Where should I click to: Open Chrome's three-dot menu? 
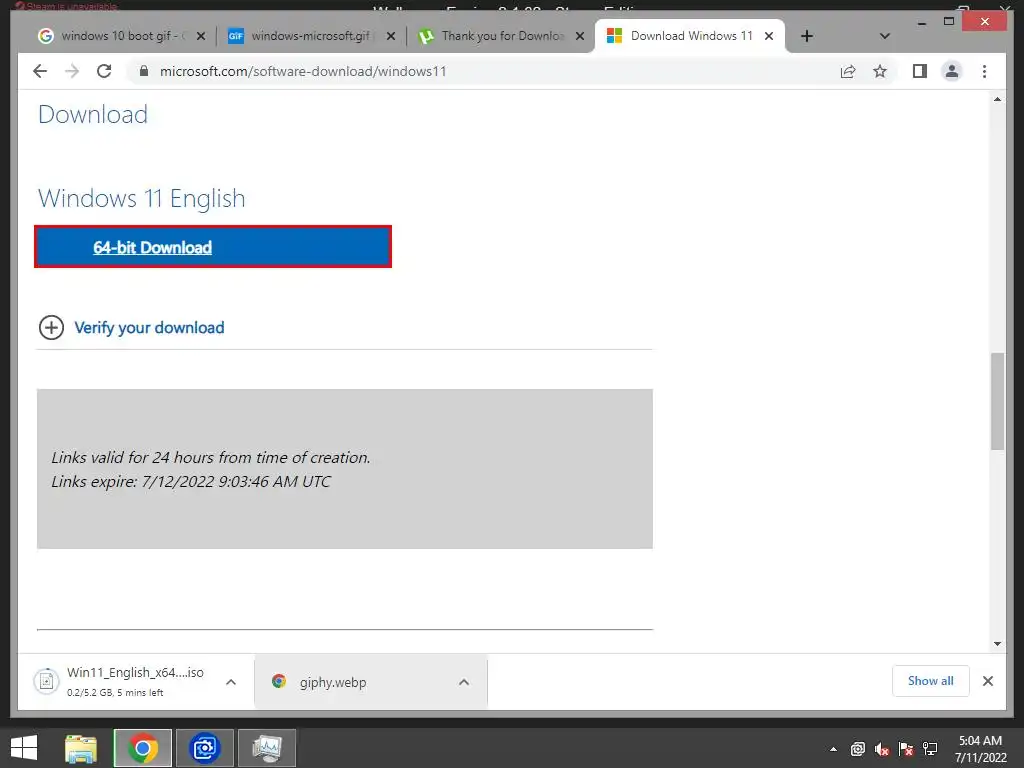point(984,71)
